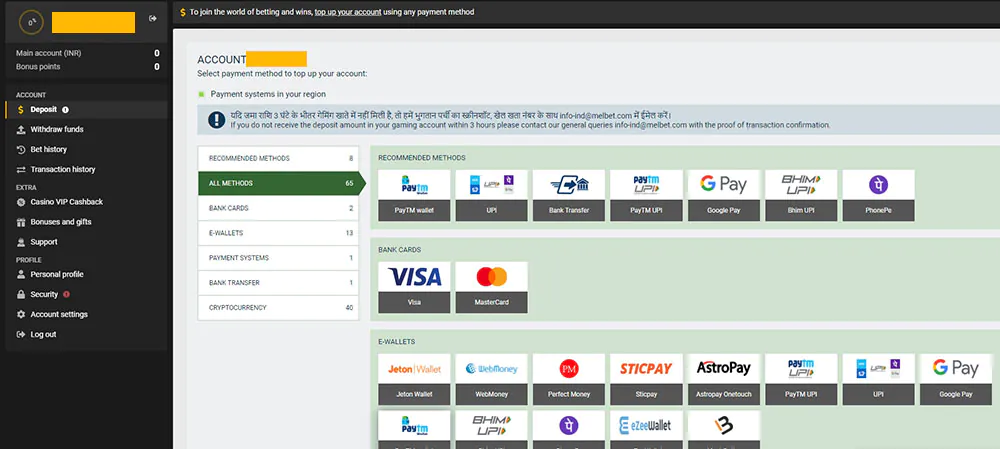Viewport: 1000px width, 449px height.
Task: Open Transaction history page
Action: point(62,170)
